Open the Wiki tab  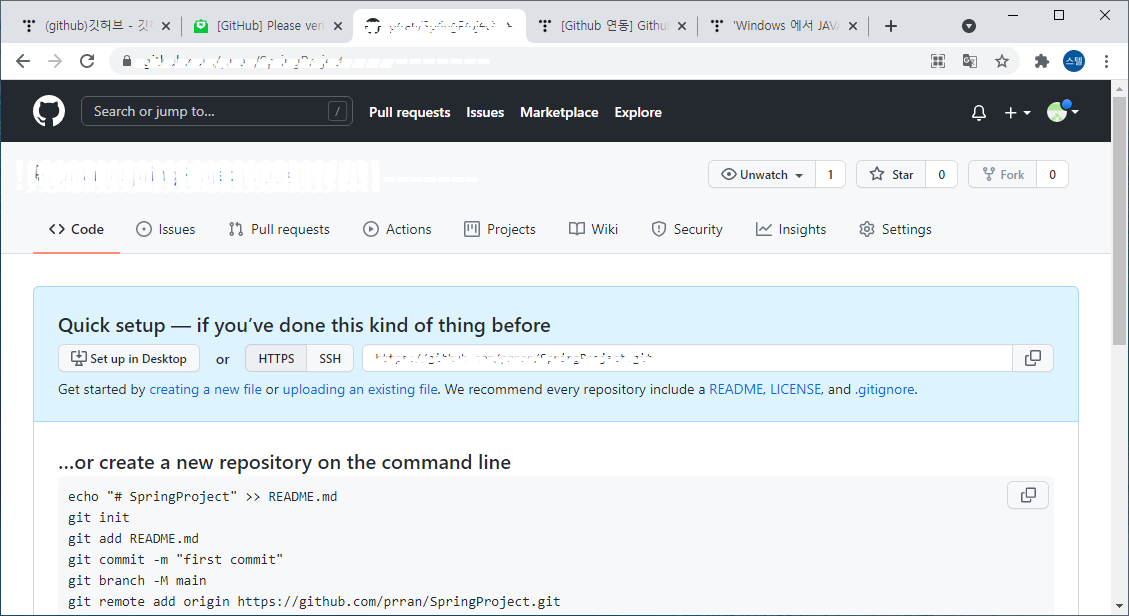[x=593, y=229]
